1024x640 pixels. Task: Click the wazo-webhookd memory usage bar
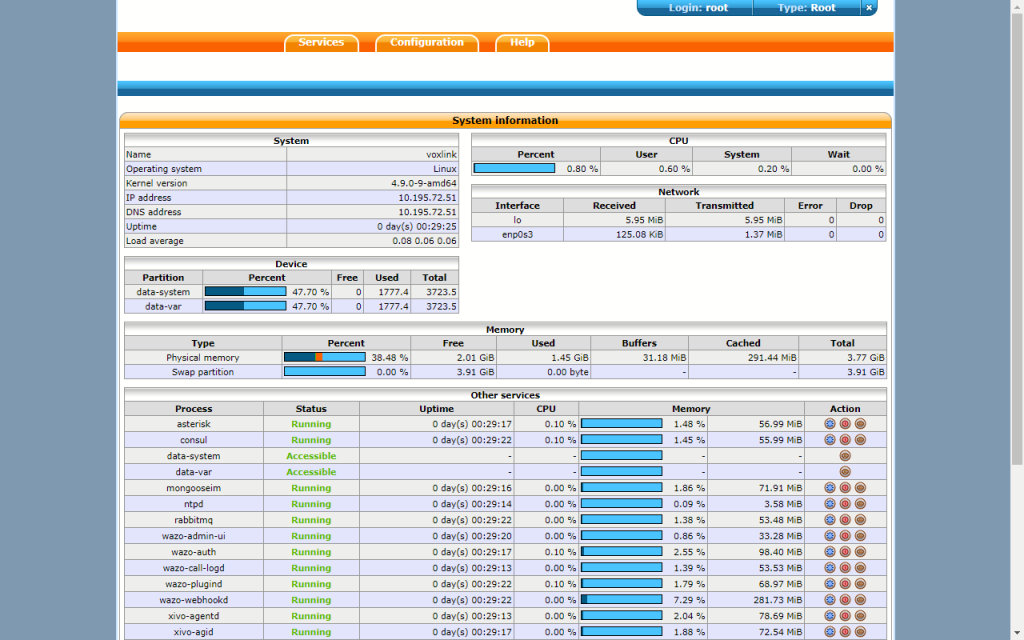coord(621,600)
